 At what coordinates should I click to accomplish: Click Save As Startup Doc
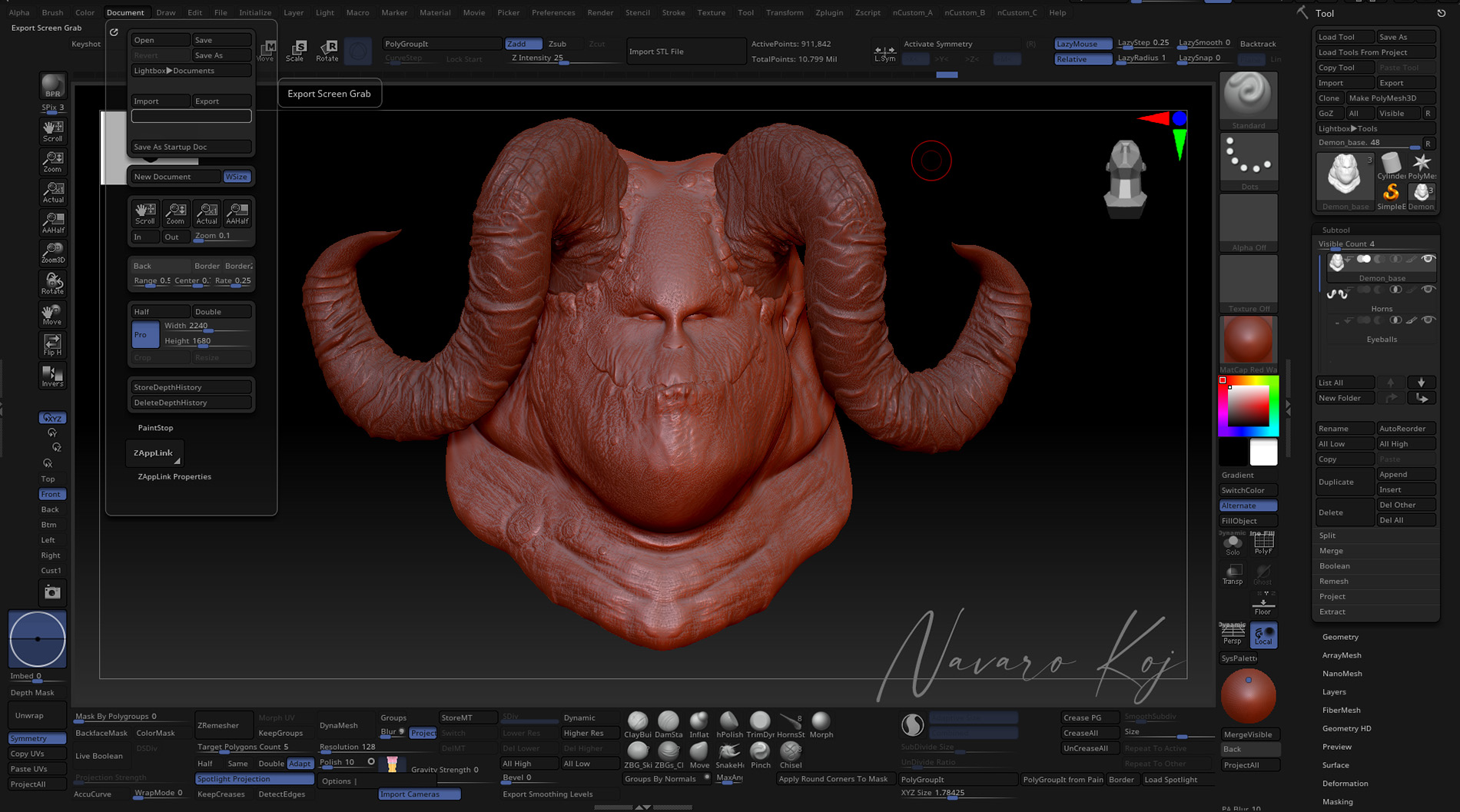point(191,147)
